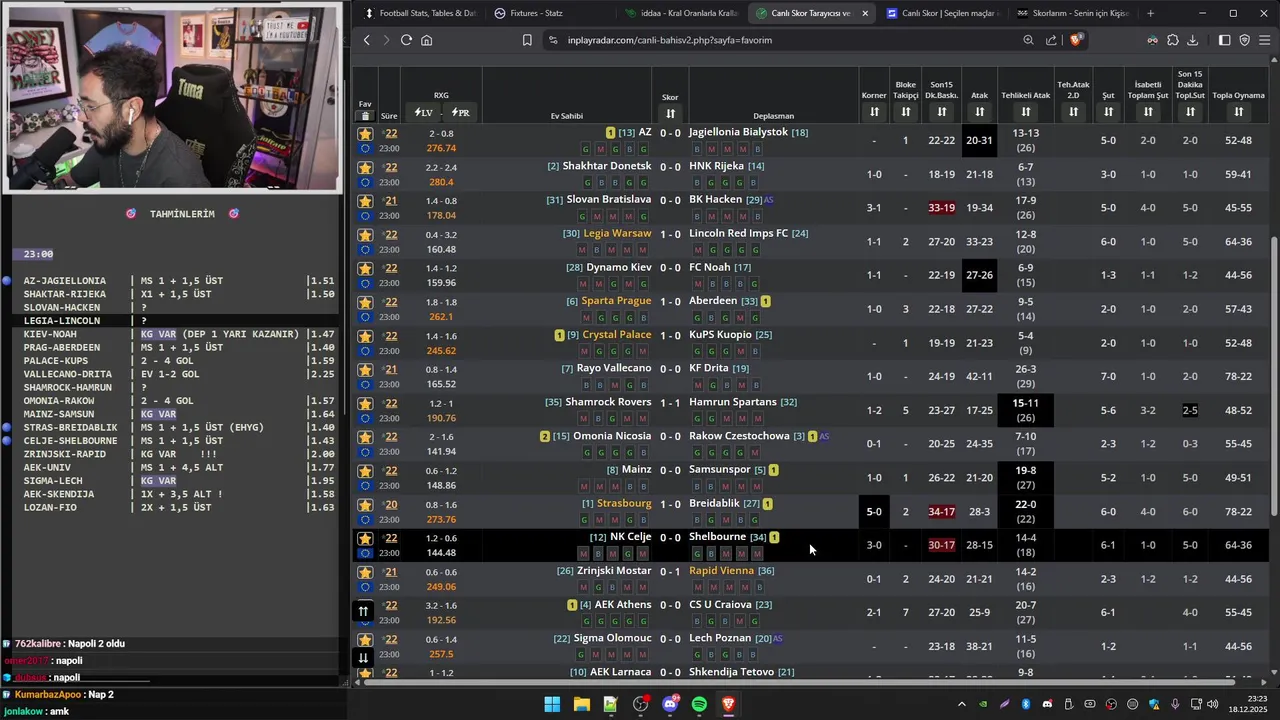Click the LV lightning RXG button
The height and width of the screenshot is (720, 1280).
click(x=423, y=113)
